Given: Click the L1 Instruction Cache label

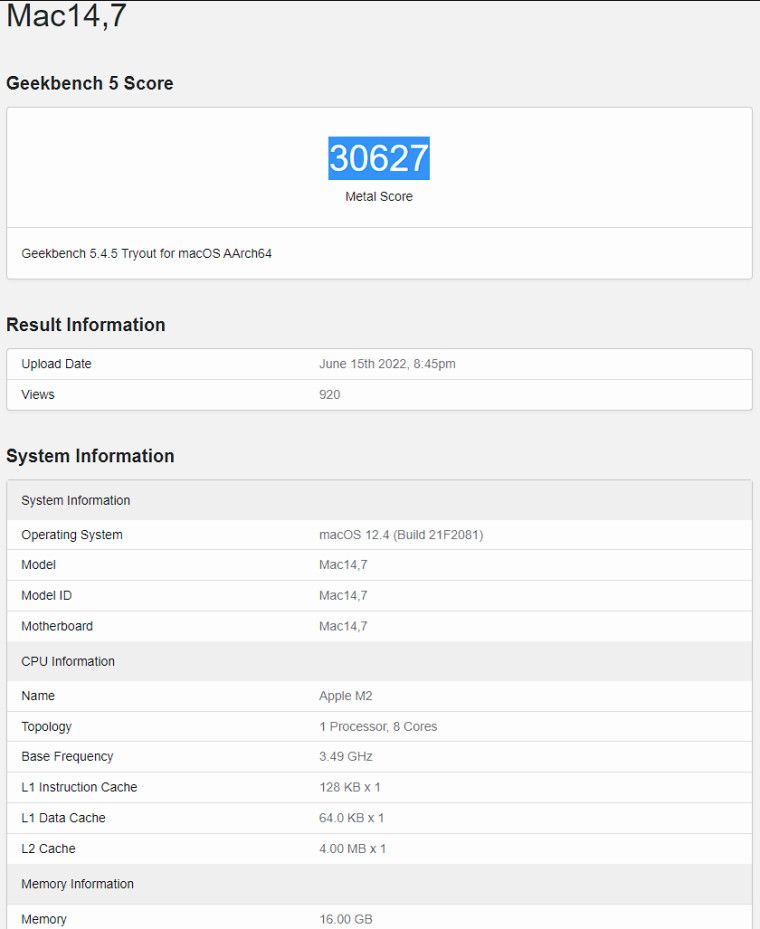Looking at the screenshot, I should (79, 787).
